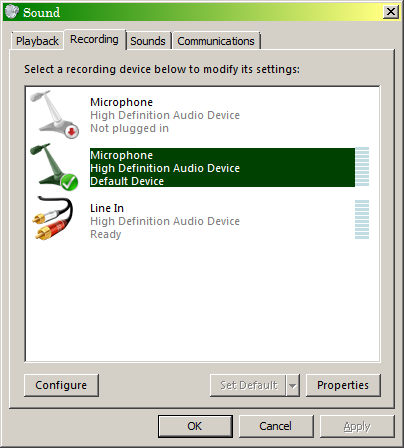Select the Recording tab

[94, 40]
